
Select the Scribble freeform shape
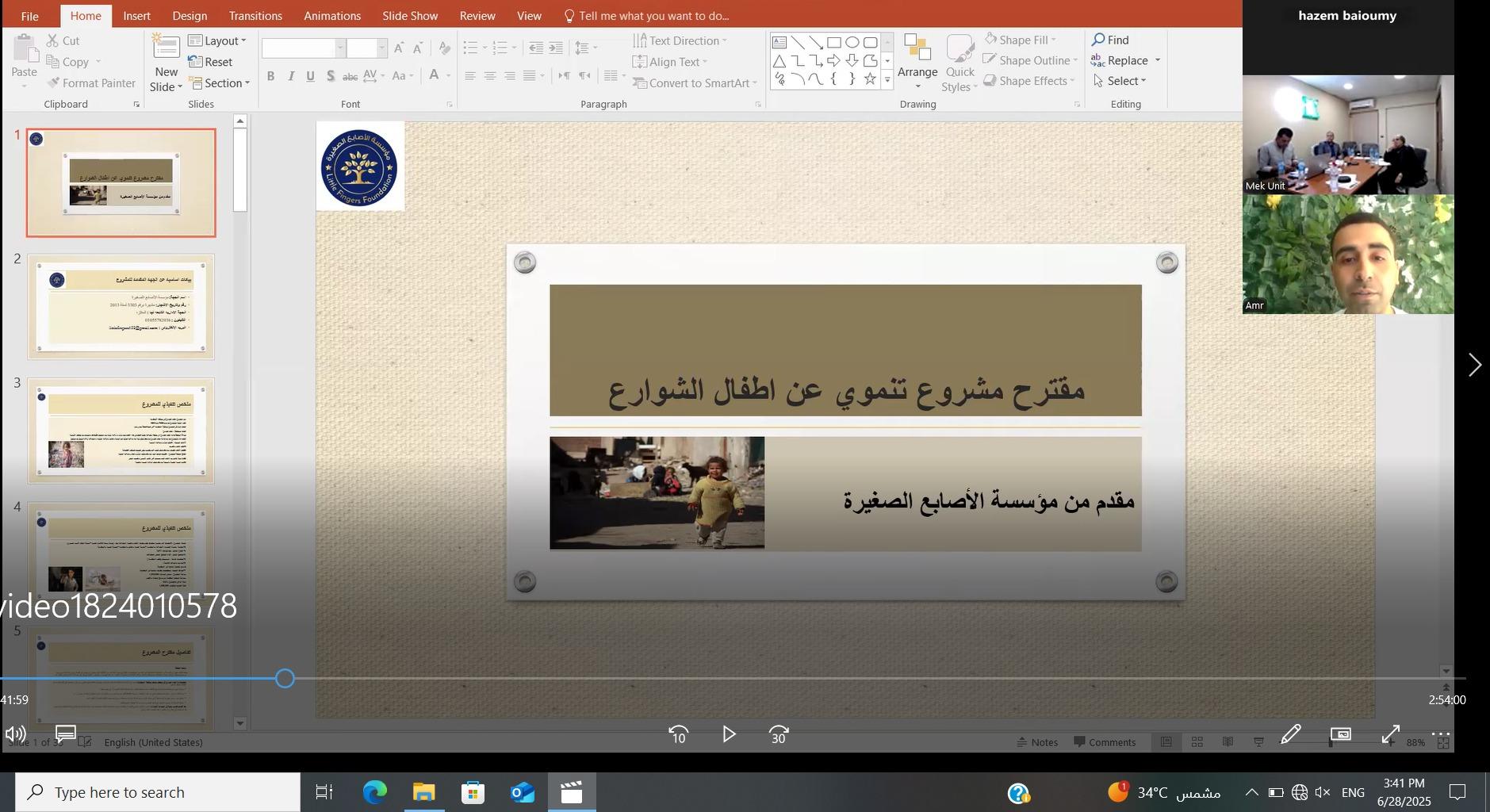point(779,79)
